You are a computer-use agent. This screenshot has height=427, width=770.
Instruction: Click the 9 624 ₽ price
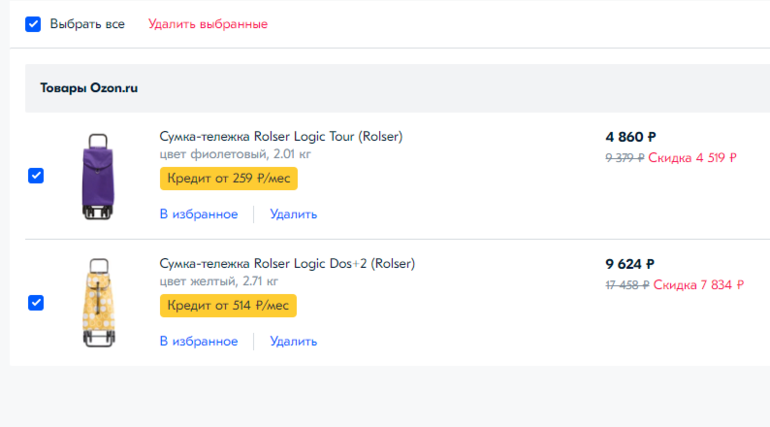pyautogui.click(x=630, y=265)
